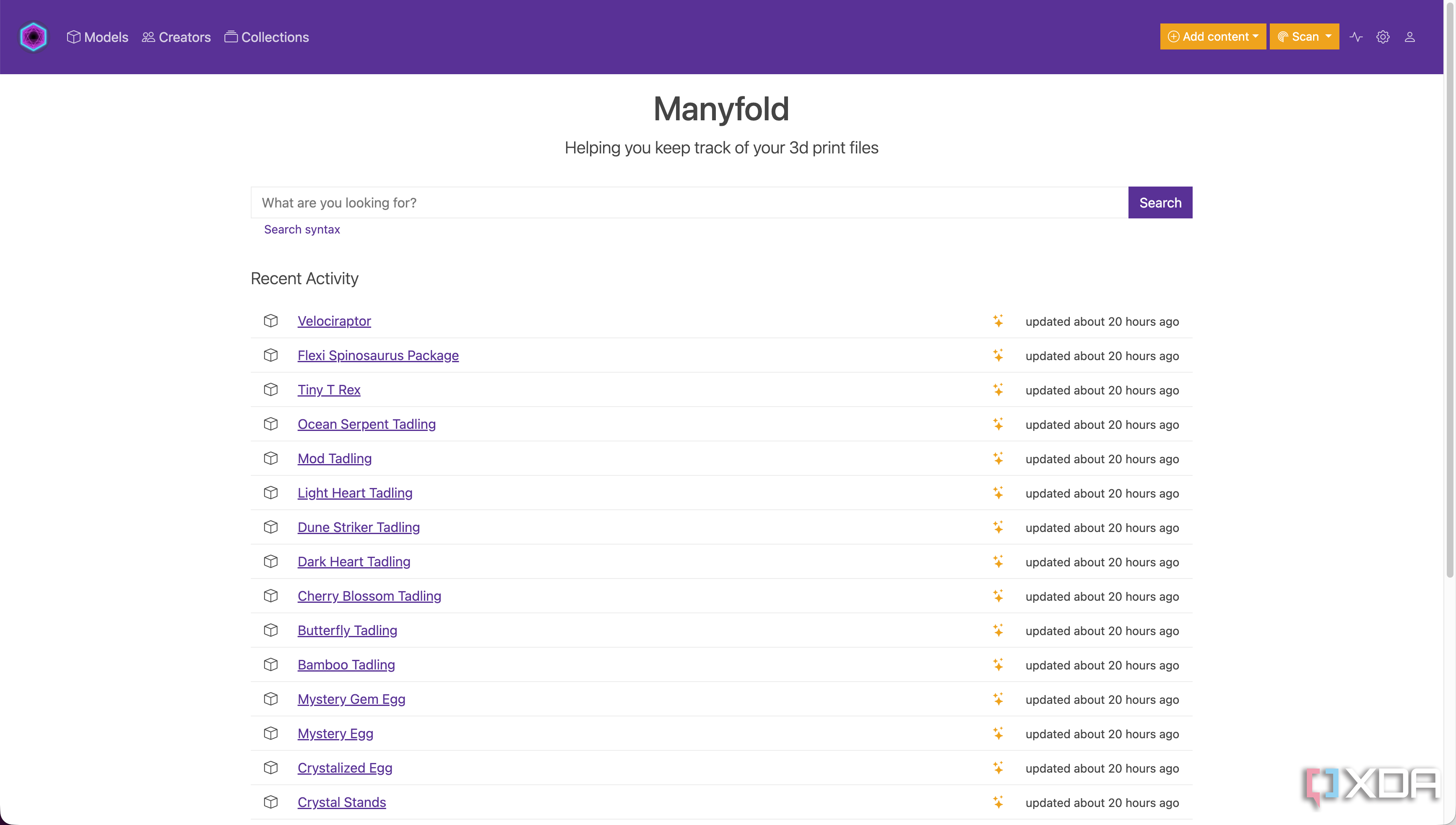Click the cube icon beside Bamboo Tadling
This screenshot has height=825, width=1456.
click(271, 664)
